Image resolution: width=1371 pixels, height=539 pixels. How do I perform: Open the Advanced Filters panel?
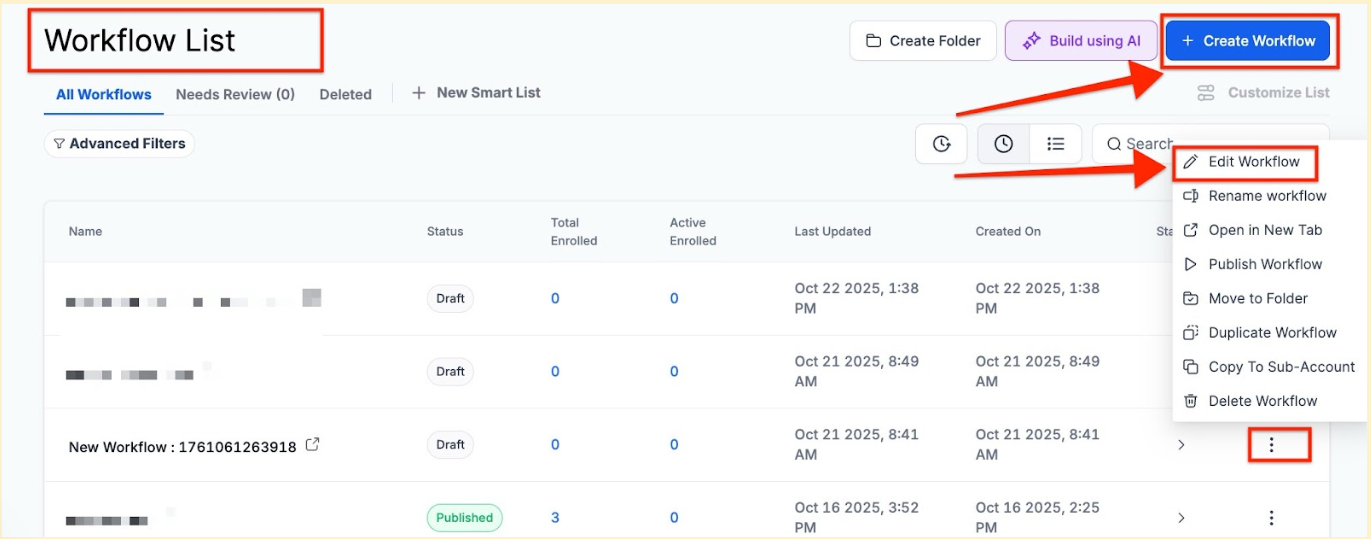point(119,144)
